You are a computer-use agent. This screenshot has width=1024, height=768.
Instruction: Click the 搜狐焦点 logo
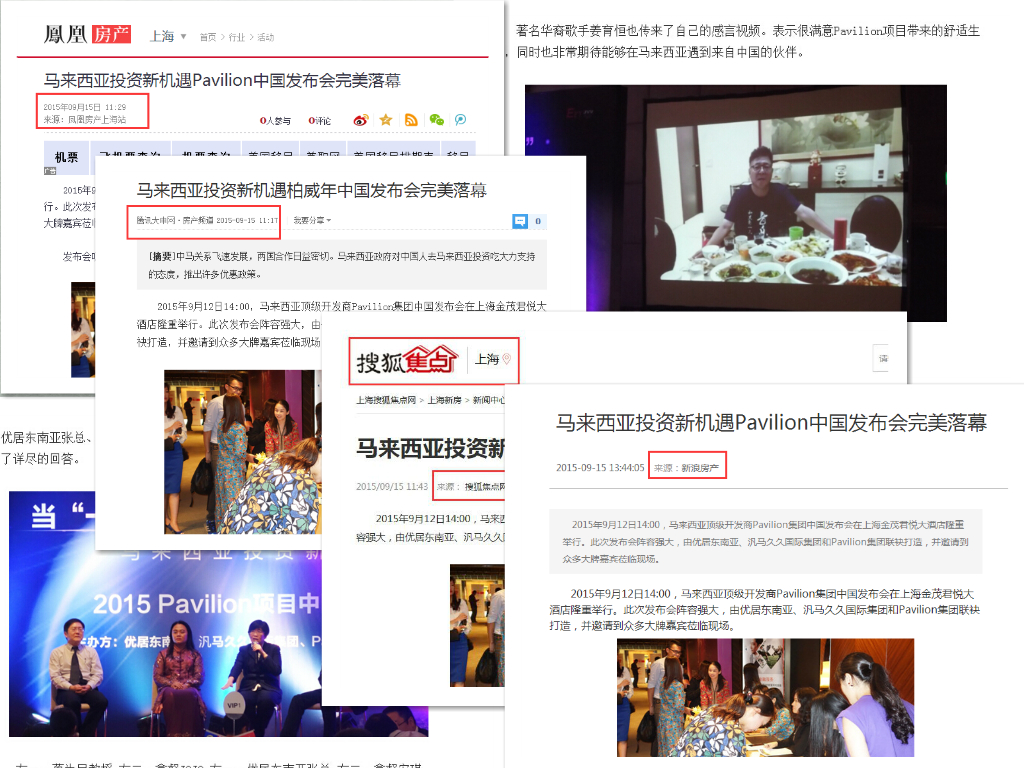click(x=407, y=360)
